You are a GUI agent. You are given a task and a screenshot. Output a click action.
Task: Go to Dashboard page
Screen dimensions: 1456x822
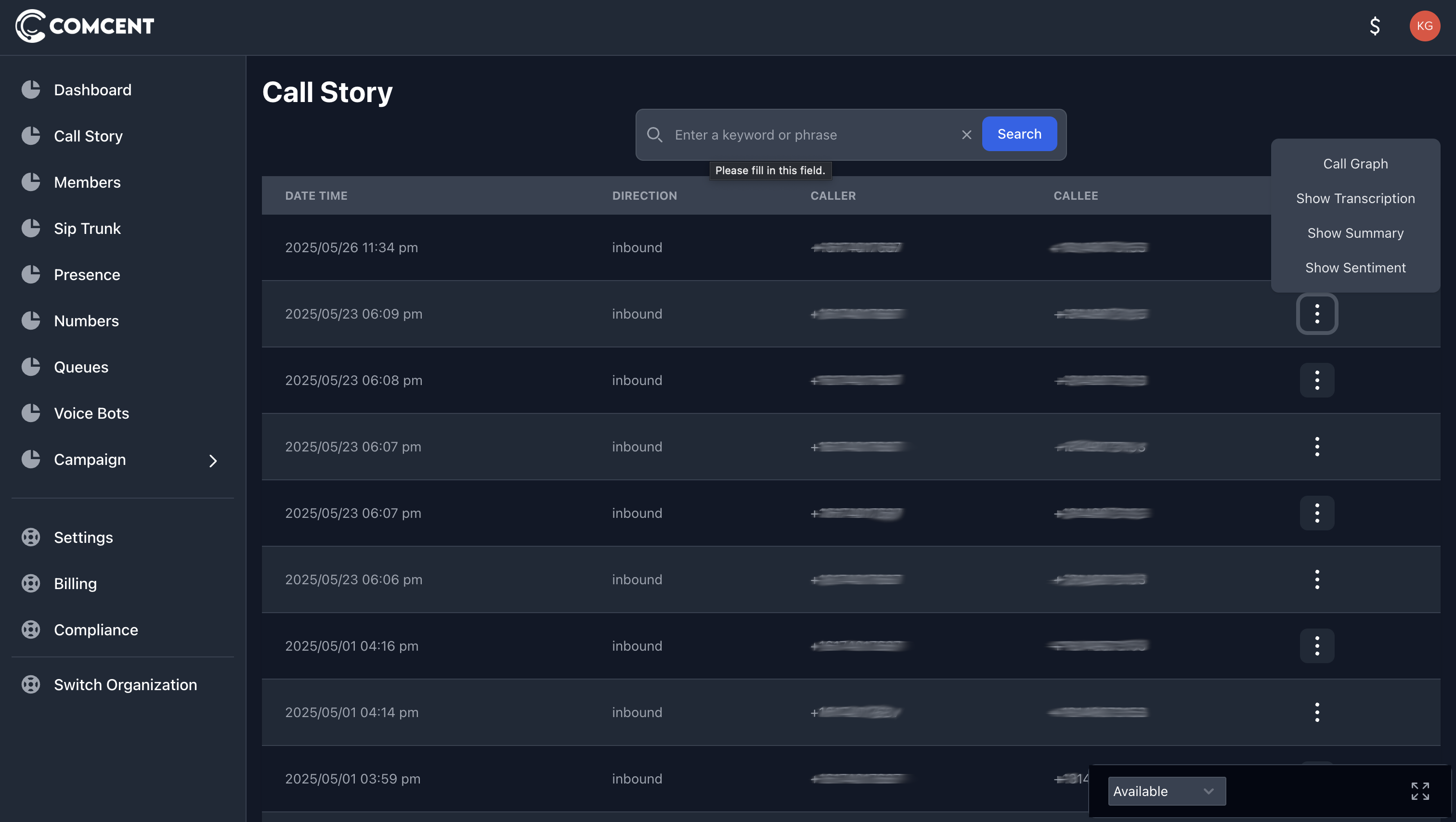[93, 90]
